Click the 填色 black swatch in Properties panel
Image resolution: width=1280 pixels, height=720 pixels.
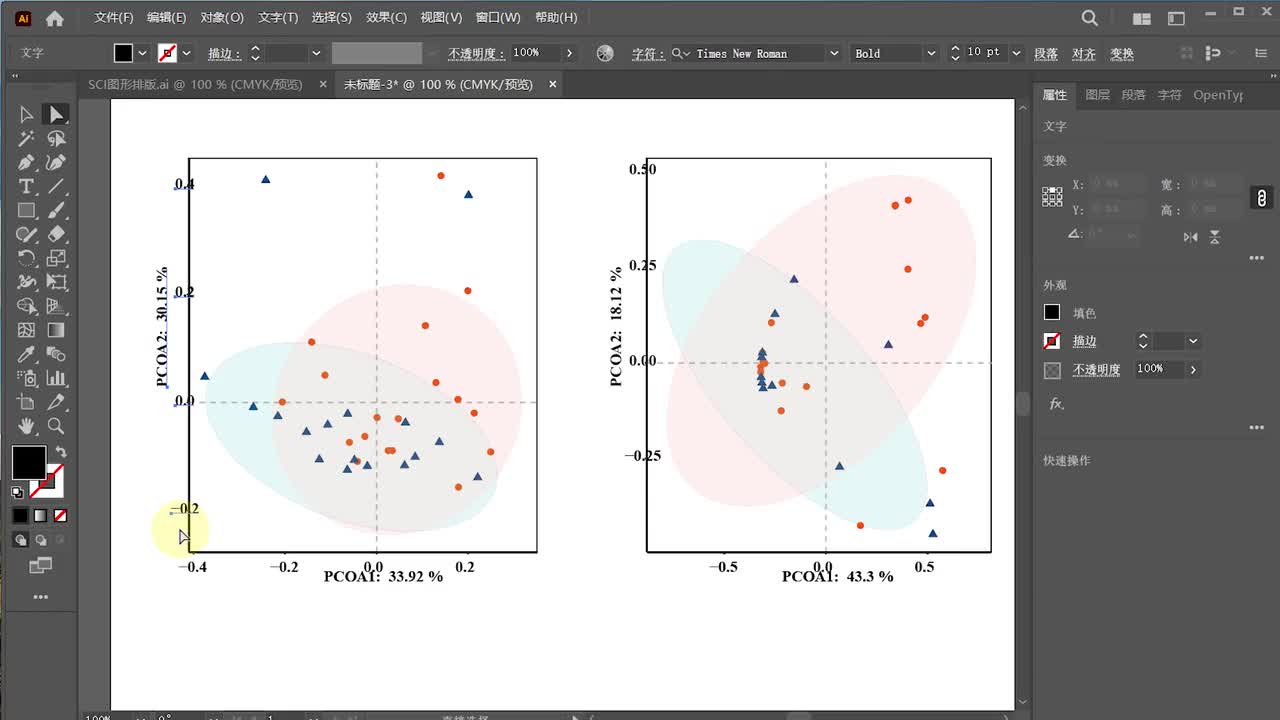point(1052,313)
